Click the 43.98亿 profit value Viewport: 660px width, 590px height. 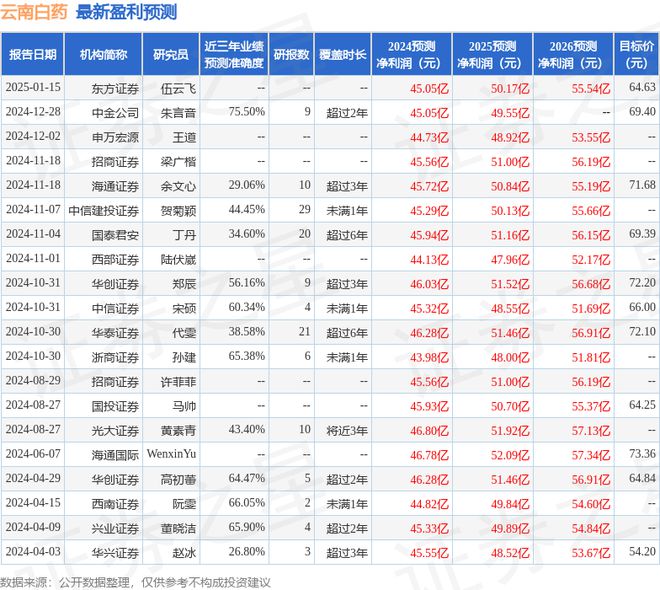click(x=429, y=357)
